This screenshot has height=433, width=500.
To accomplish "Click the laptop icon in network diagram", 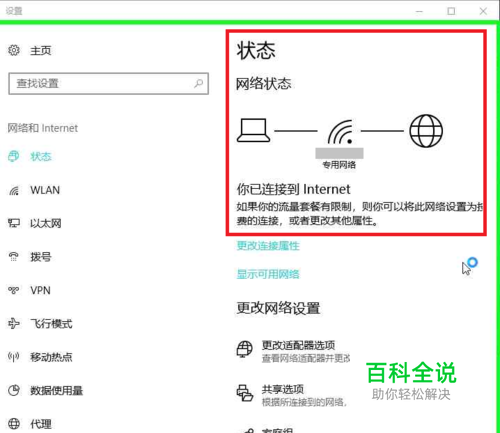I will click(253, 130).
